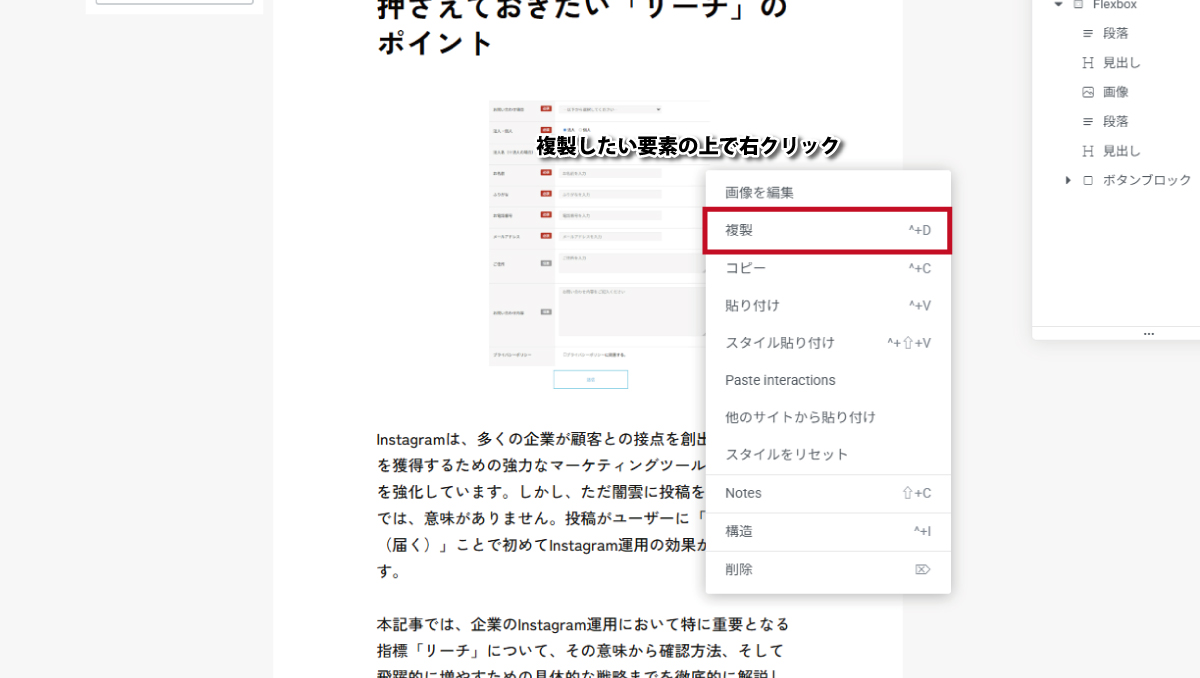Click the image icon beside 画像
This screenshot has width=1200, height=678.
[x=1088, y=92]
